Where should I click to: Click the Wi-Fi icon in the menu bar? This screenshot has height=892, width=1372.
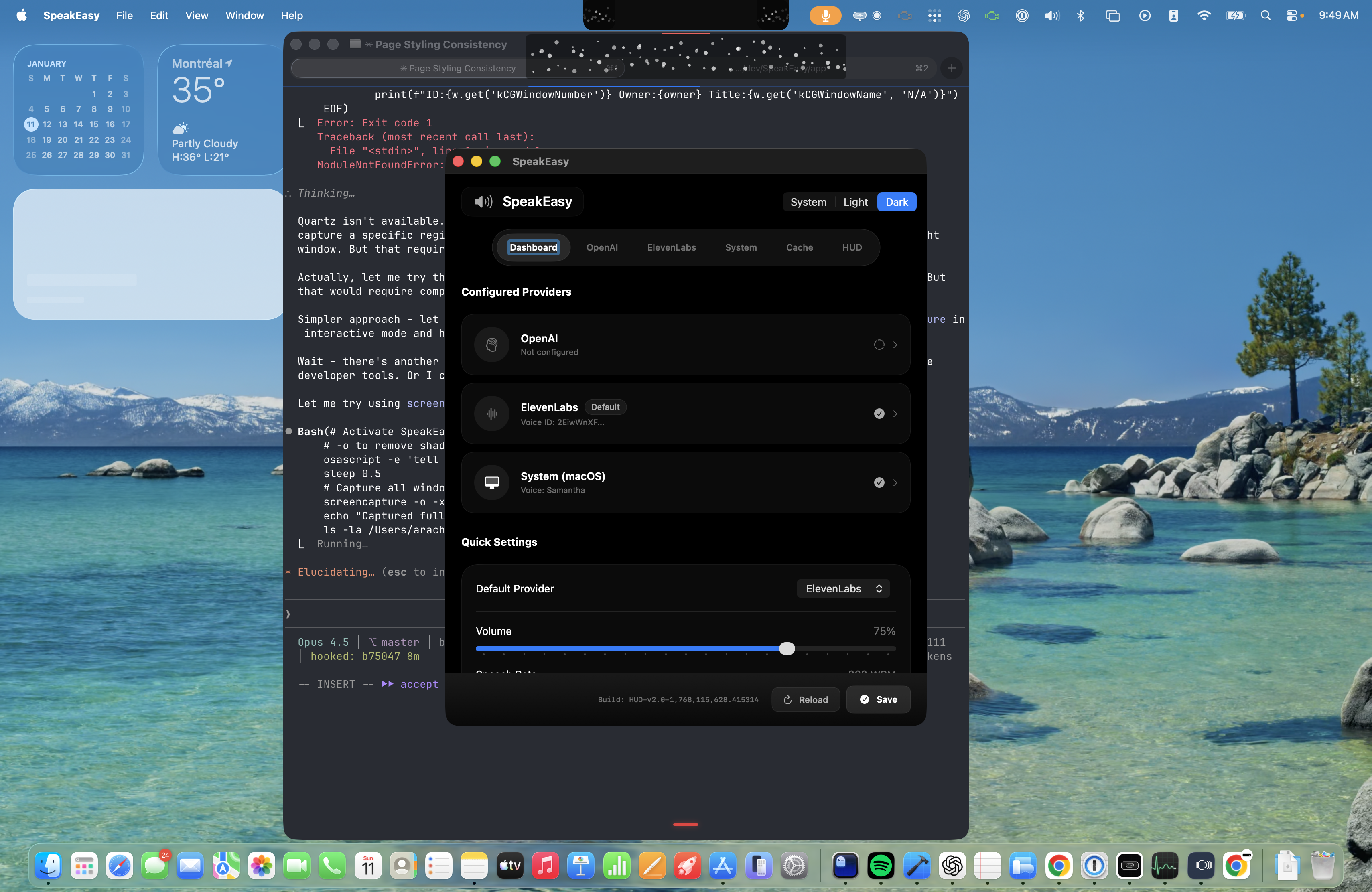click(x=1204, y=16)
